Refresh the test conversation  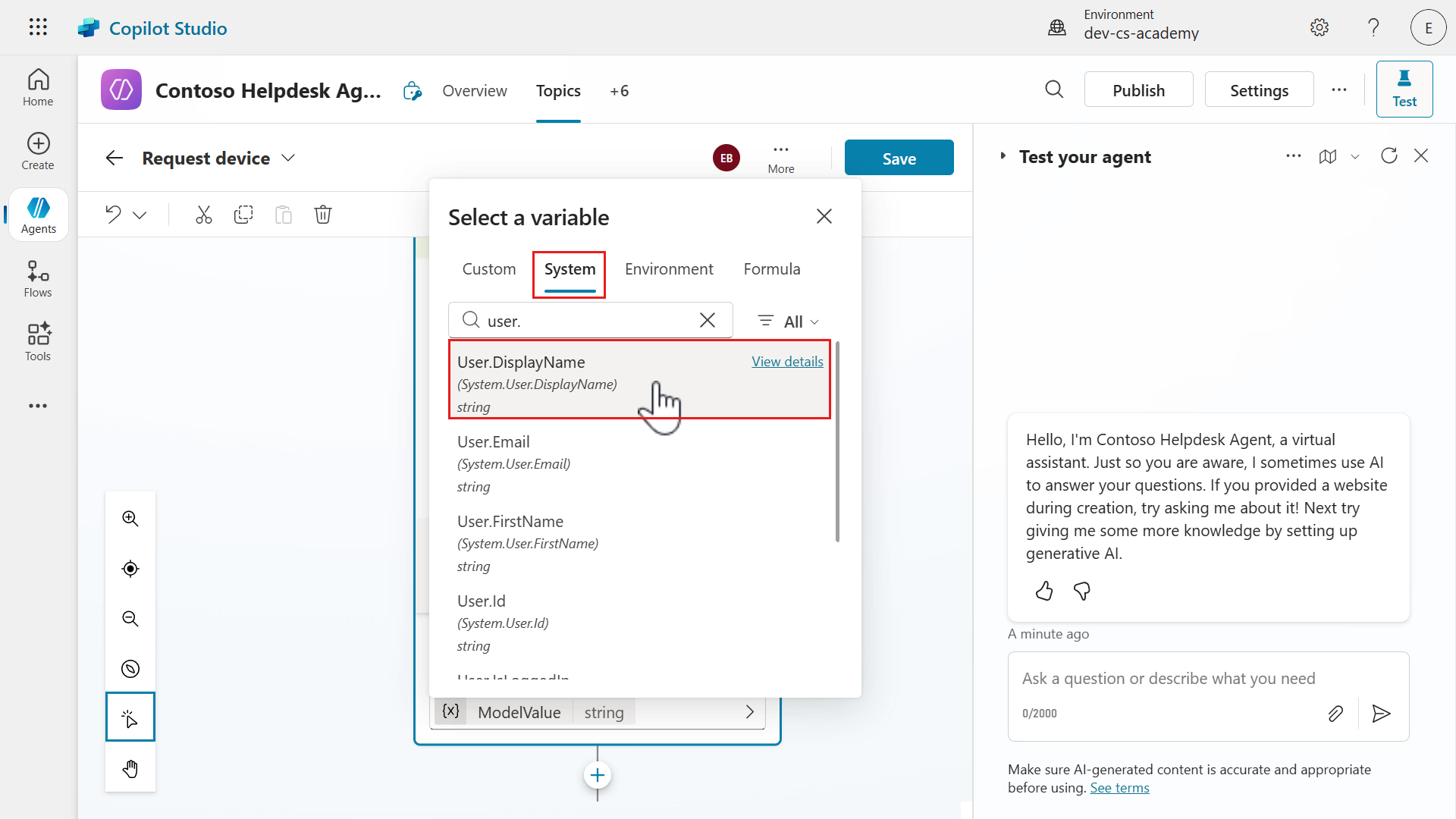(1389, 155)
